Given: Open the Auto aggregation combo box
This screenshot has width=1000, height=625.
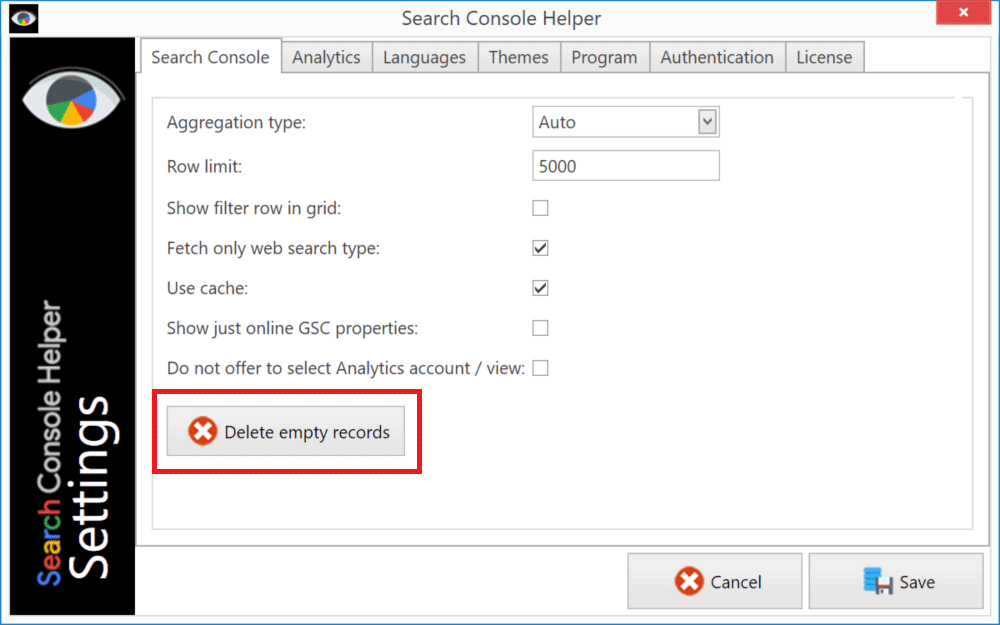Looking at the screenshot, I should coord(626,122).
